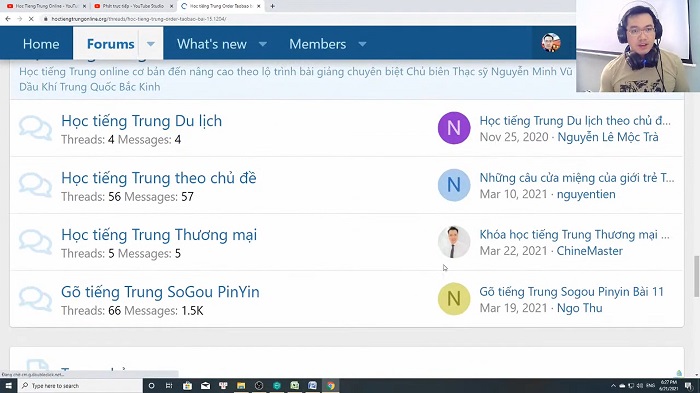The height and width of the screenshot is (393, 700).
Task: Click the Mar 19, 2021 post date
Action: pyautogui.click(x=513, y=308)
